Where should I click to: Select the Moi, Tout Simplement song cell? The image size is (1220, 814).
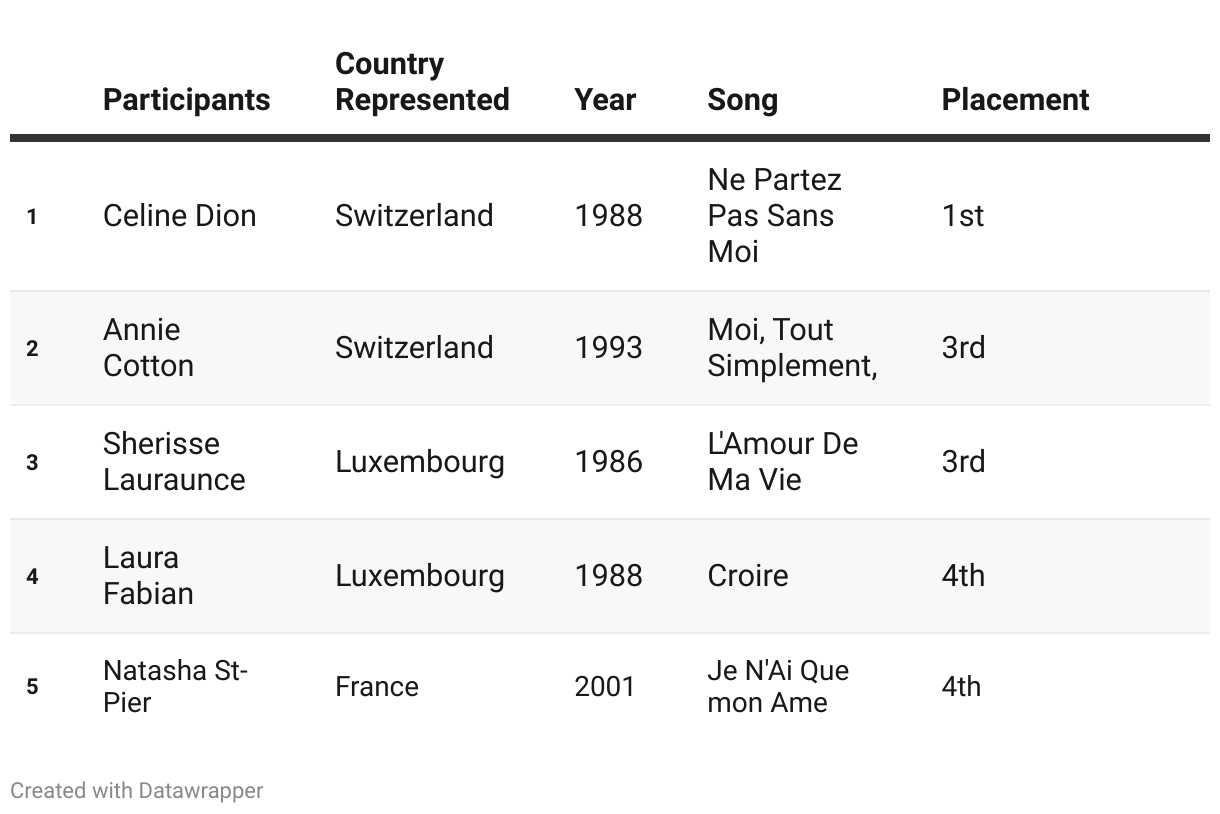coord(792,348)
